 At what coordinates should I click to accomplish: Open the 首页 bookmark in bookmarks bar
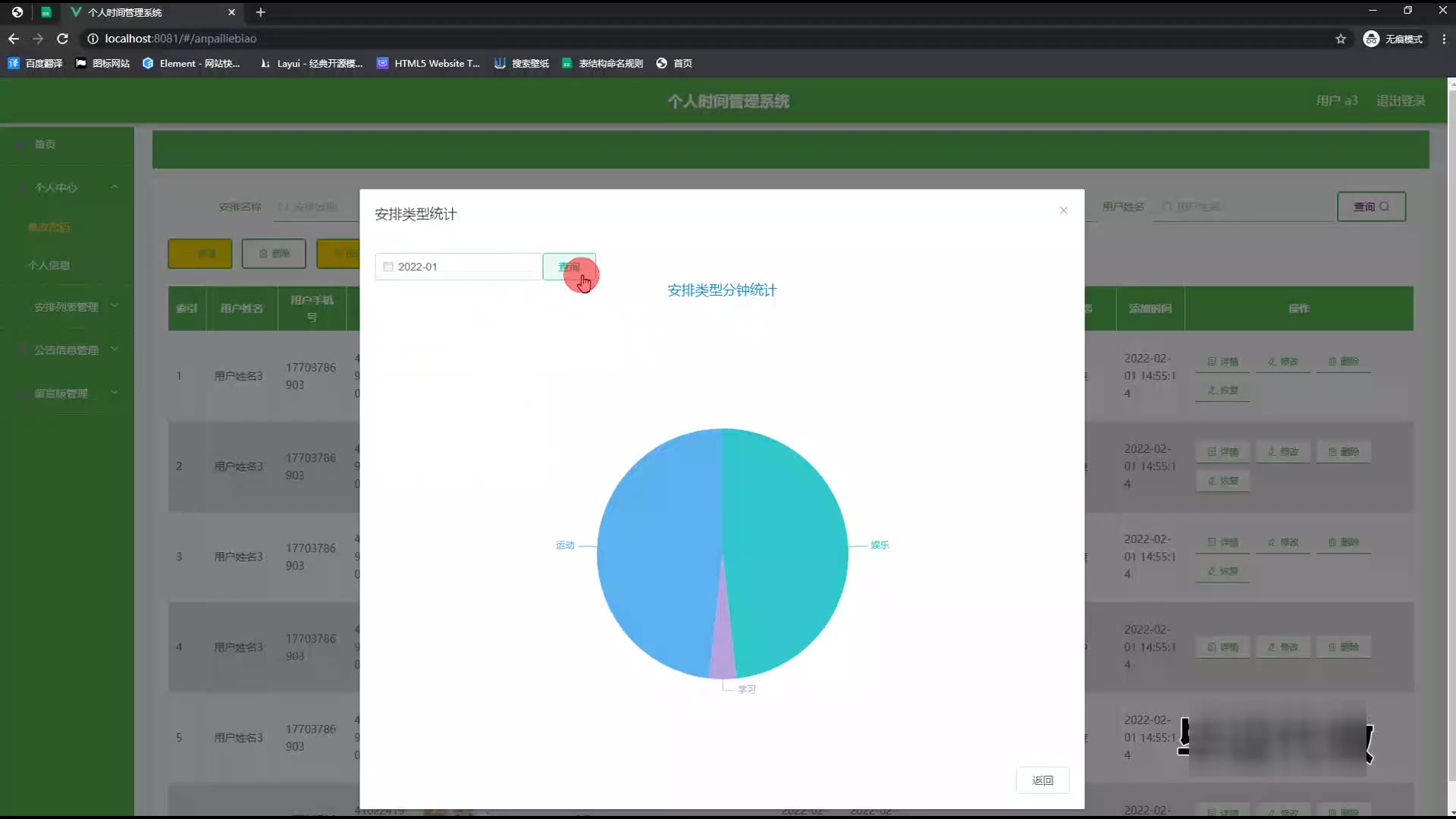[x=674, y=64]
